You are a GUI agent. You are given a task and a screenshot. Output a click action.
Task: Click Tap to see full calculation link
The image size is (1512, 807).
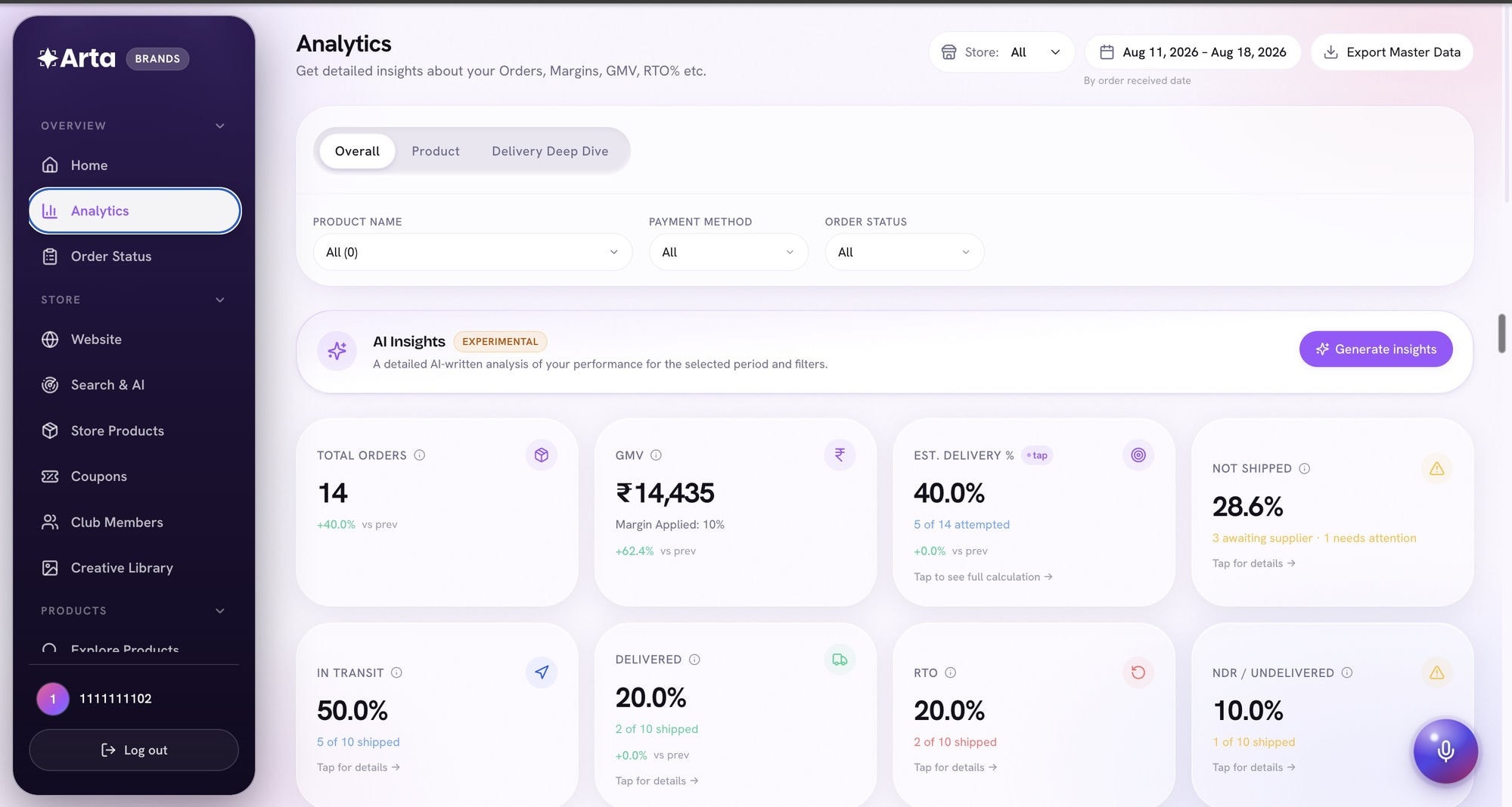click(x=983, y=576)
